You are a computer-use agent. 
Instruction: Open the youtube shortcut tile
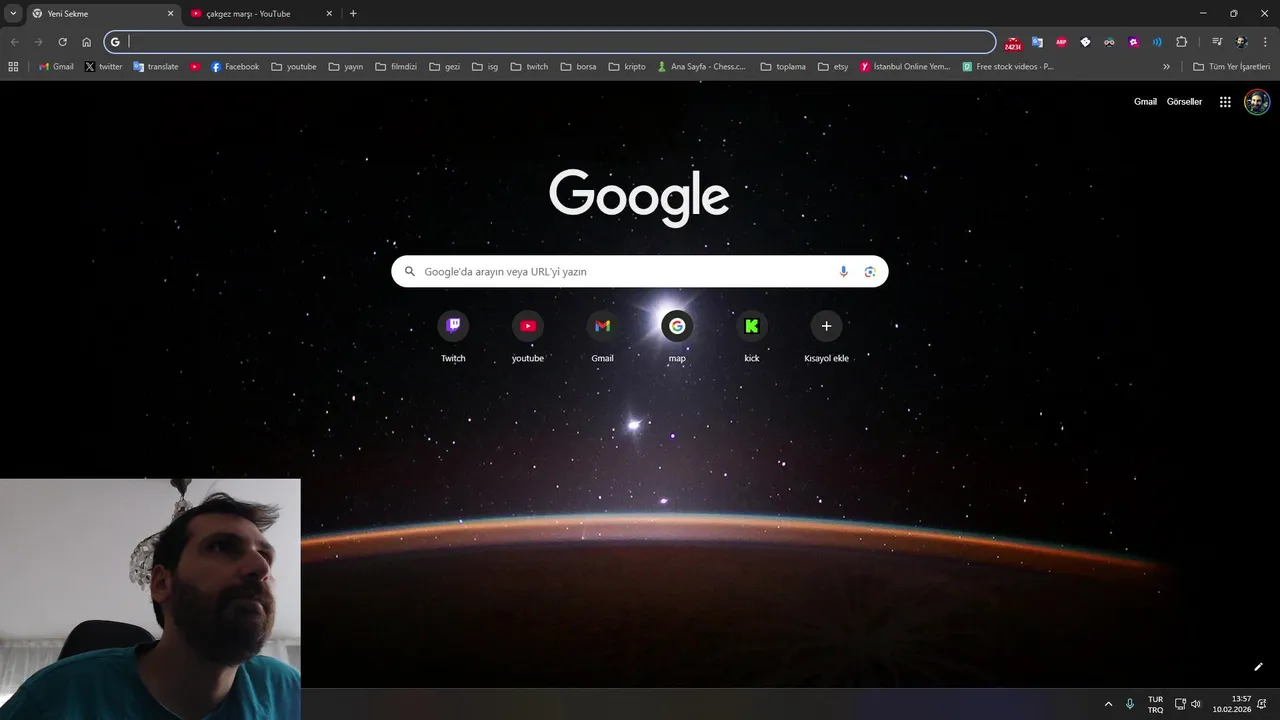coord(528,337)
